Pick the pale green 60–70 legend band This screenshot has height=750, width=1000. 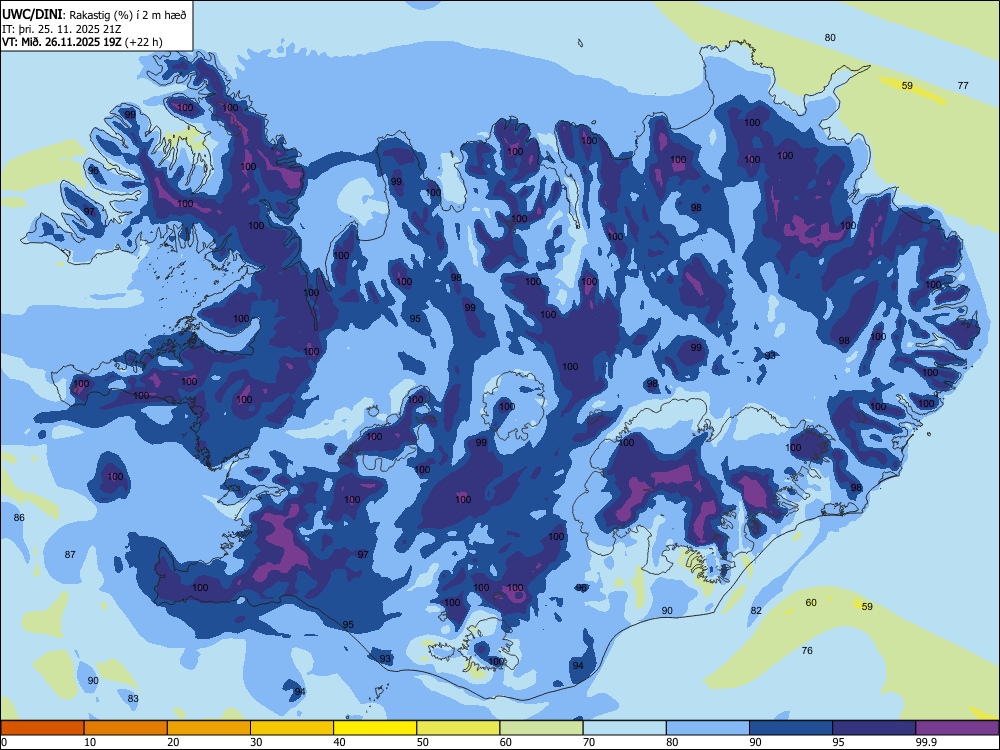click(x=541, y=728)
